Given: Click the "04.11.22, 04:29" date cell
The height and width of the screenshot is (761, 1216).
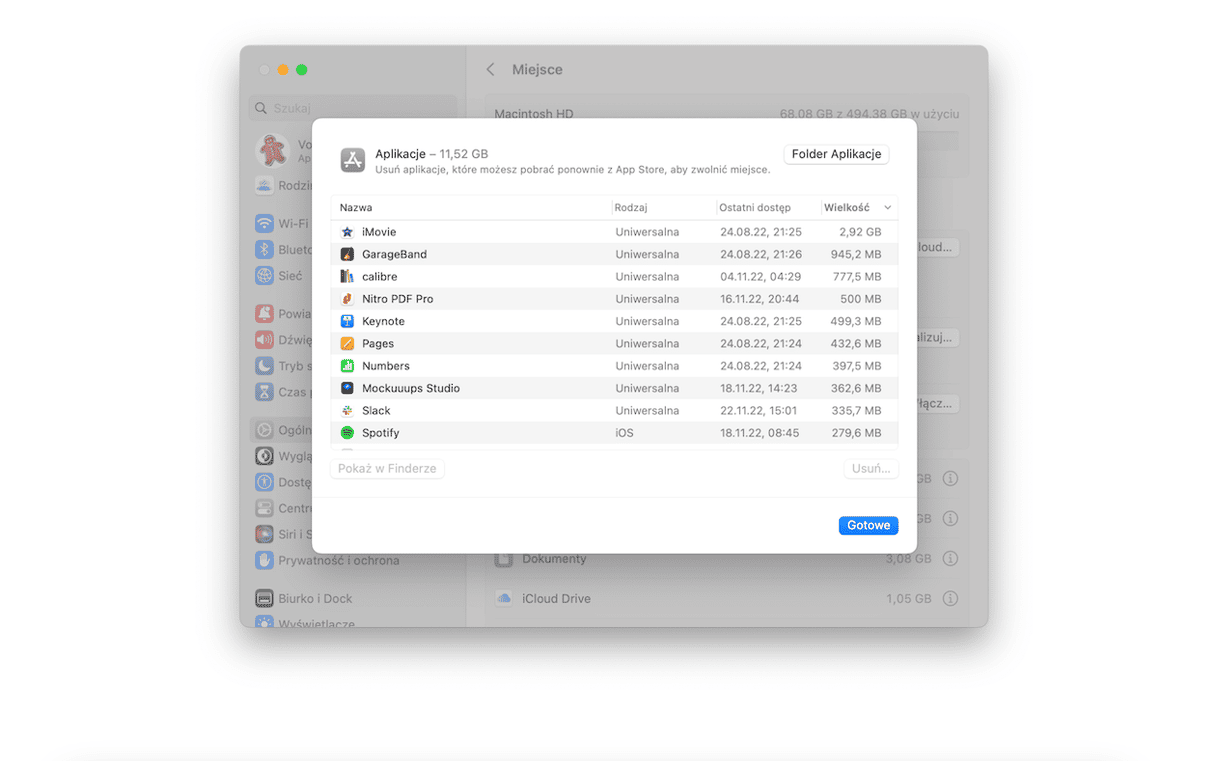Looking at the screenshot, I should pyautogui.click(x=761, y=277).
